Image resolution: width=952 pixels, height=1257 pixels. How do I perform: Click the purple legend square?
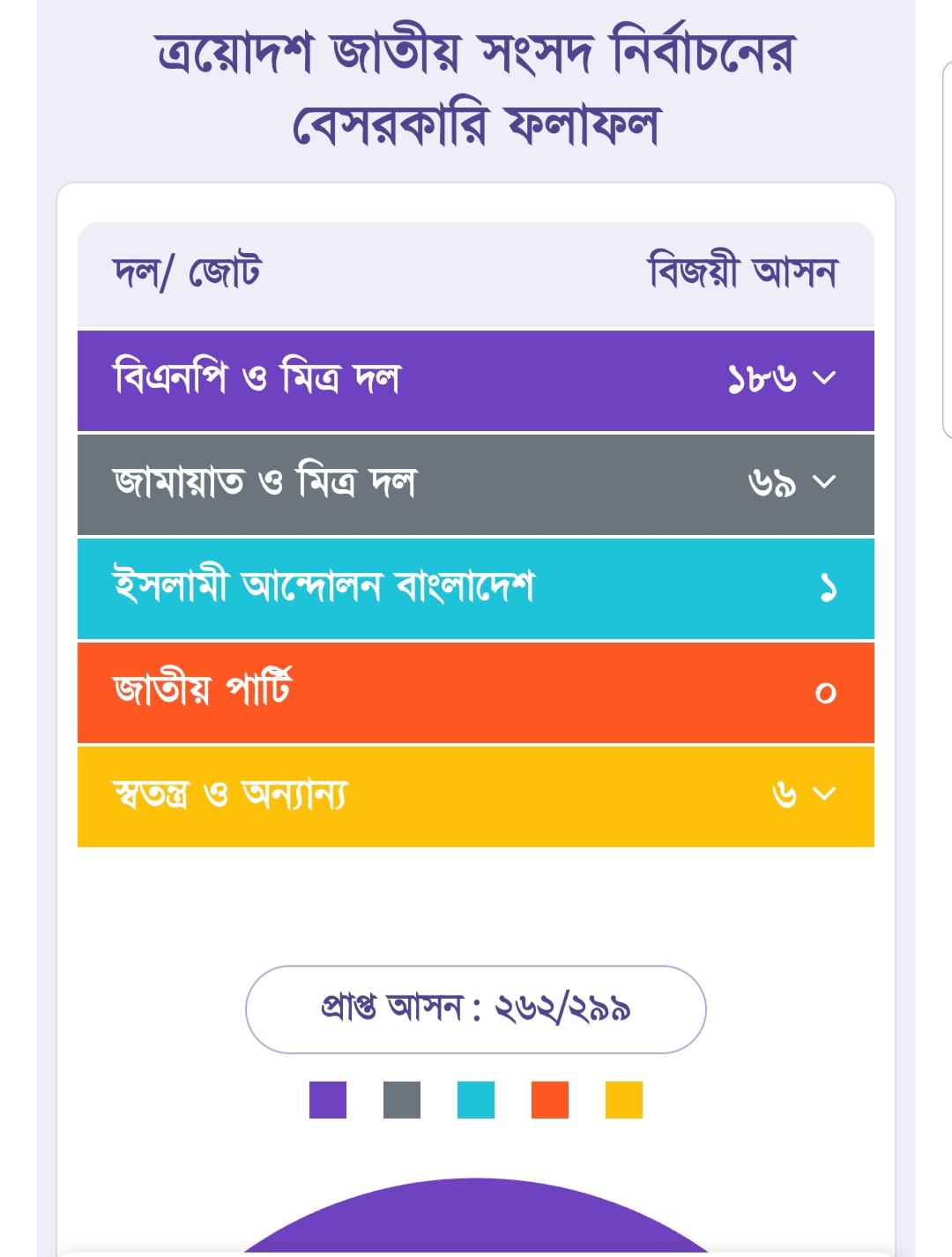click(x=328, y=1100)
